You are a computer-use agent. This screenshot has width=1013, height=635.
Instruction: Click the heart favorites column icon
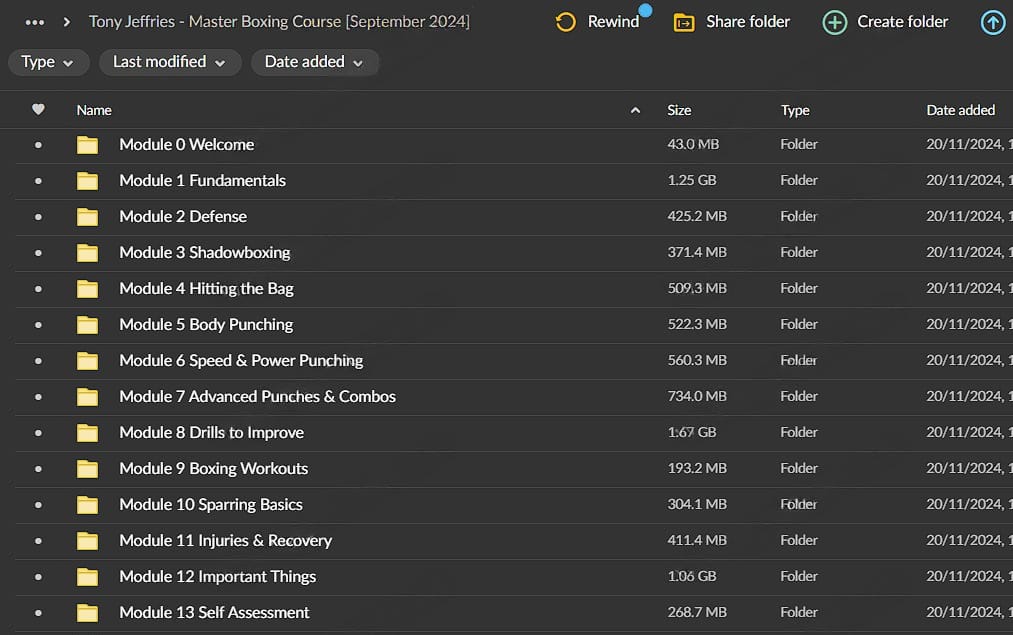pos(38,110)
